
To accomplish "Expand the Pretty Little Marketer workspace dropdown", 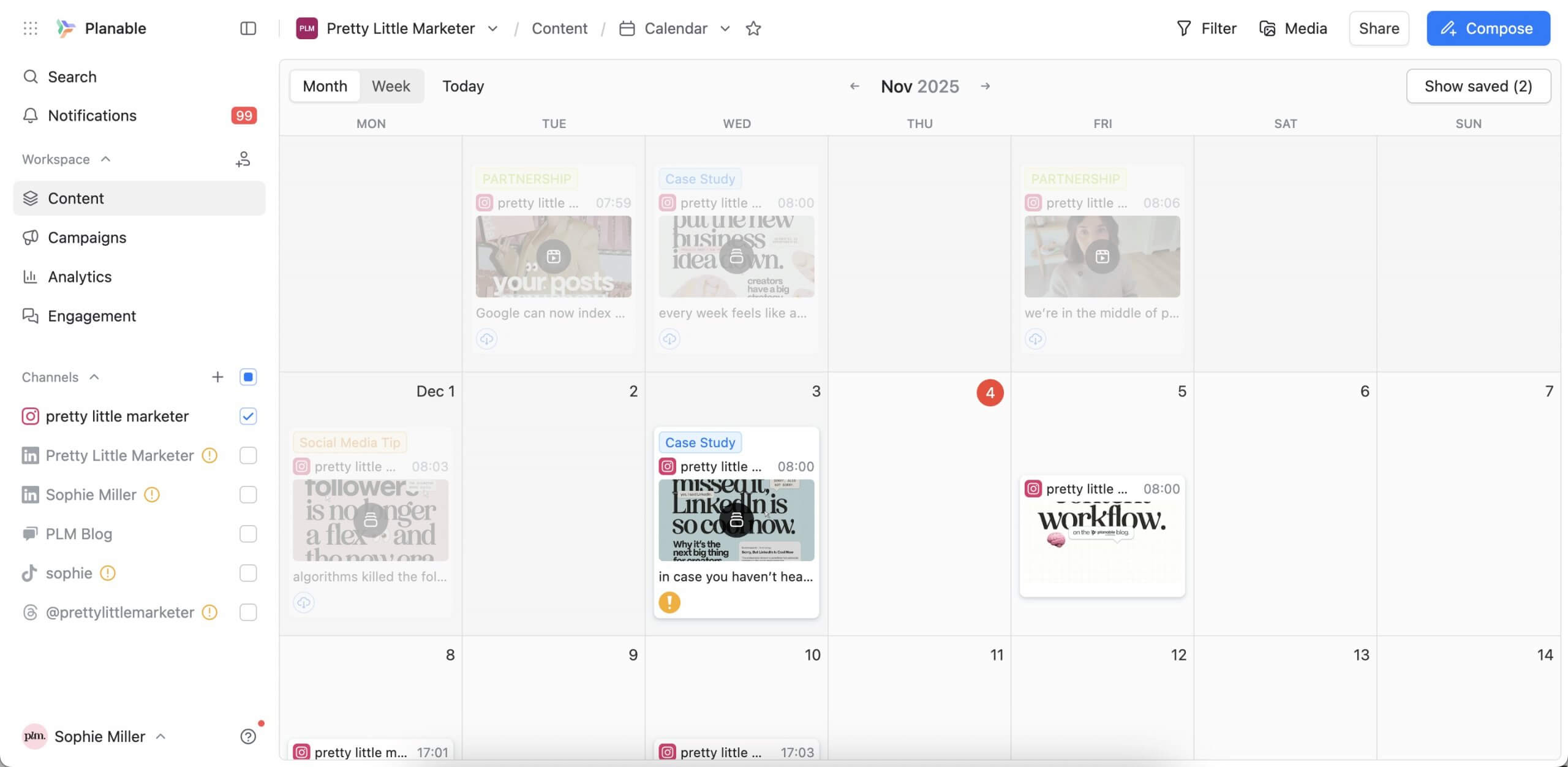I will tap(493, 28).
